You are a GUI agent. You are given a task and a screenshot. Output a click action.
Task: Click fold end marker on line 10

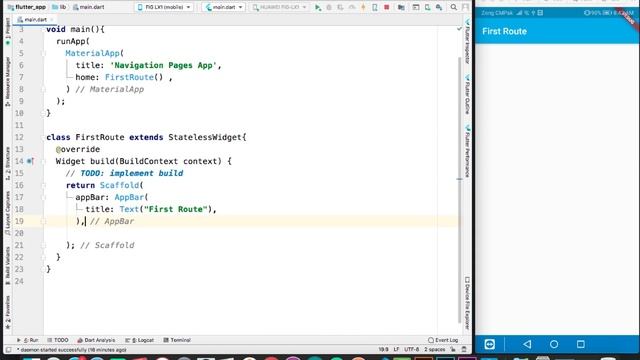pos(43,113)
